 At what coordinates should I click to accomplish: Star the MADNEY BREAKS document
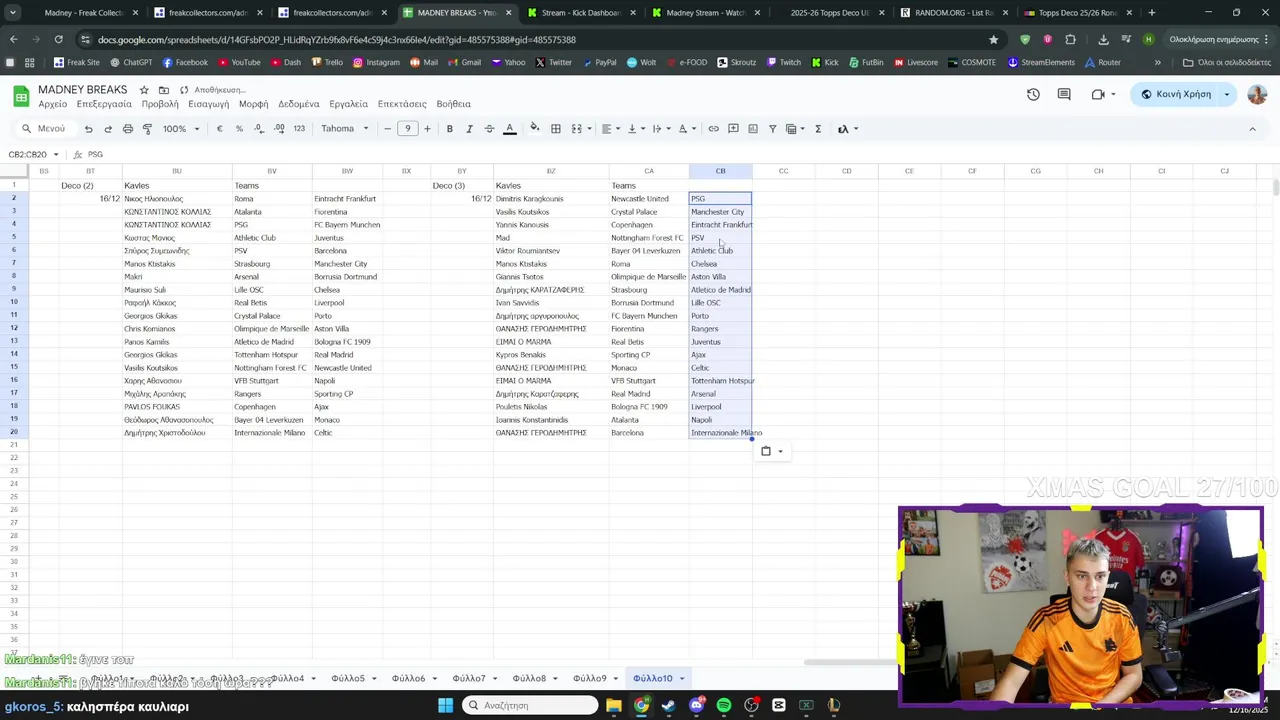point(144,90)
